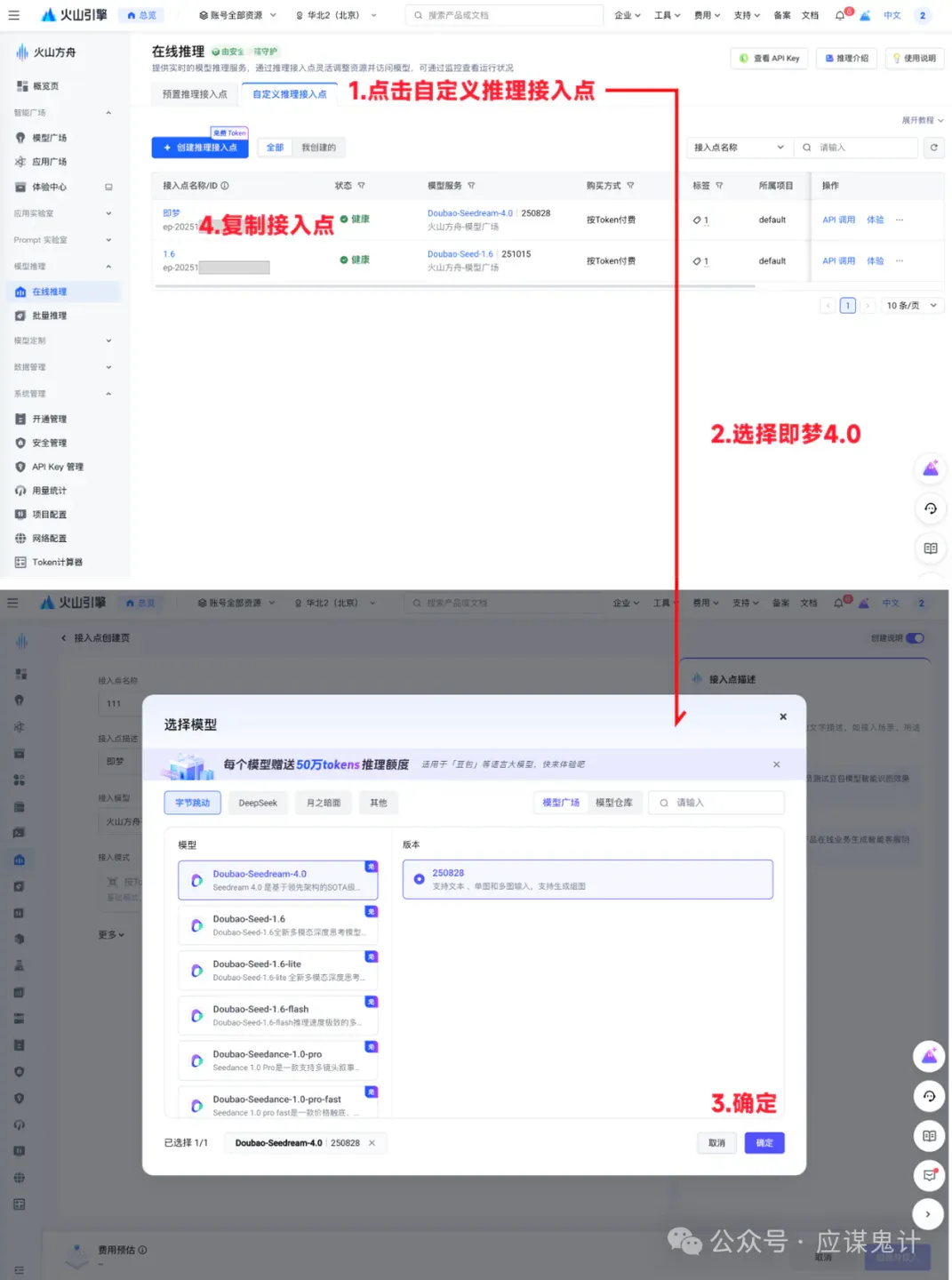Click API 调用 for the 即梦 row
952x1280 pixels.
838,220
